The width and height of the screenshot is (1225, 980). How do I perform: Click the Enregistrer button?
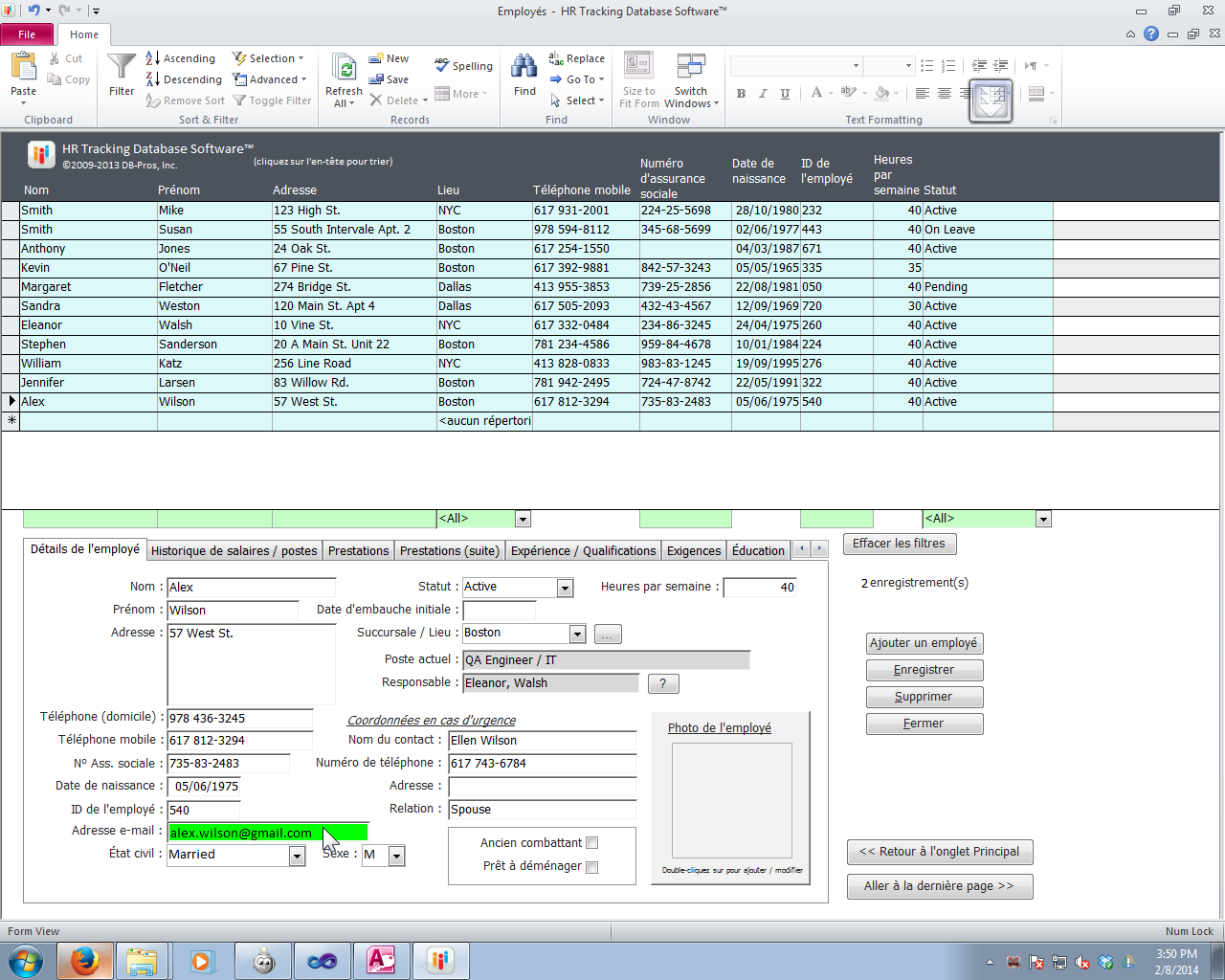pos(924,670)
